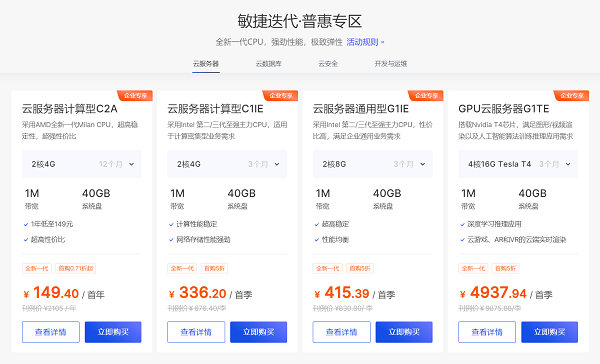This screenshot has width=600, height=364.
Task: Open the 活动规则 link
Action: point(365,42)
